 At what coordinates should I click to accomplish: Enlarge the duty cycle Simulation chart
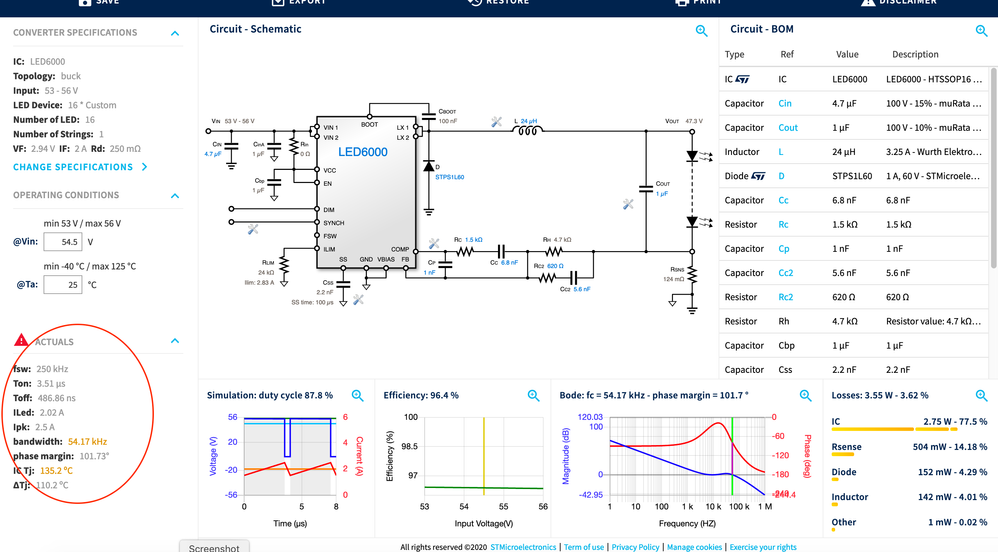pos(358,395)
